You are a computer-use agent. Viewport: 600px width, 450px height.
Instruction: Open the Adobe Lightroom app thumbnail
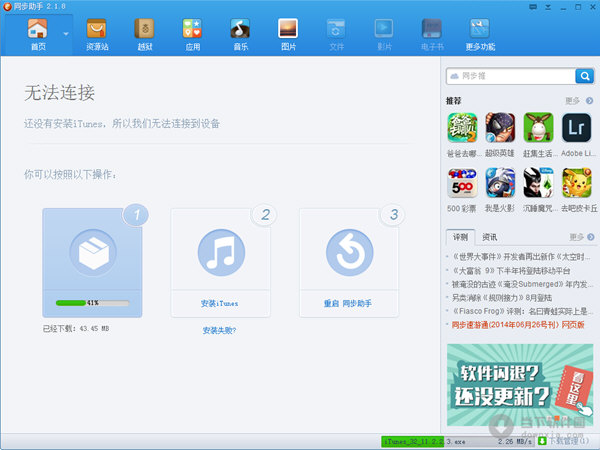click(x=577, y=129)
